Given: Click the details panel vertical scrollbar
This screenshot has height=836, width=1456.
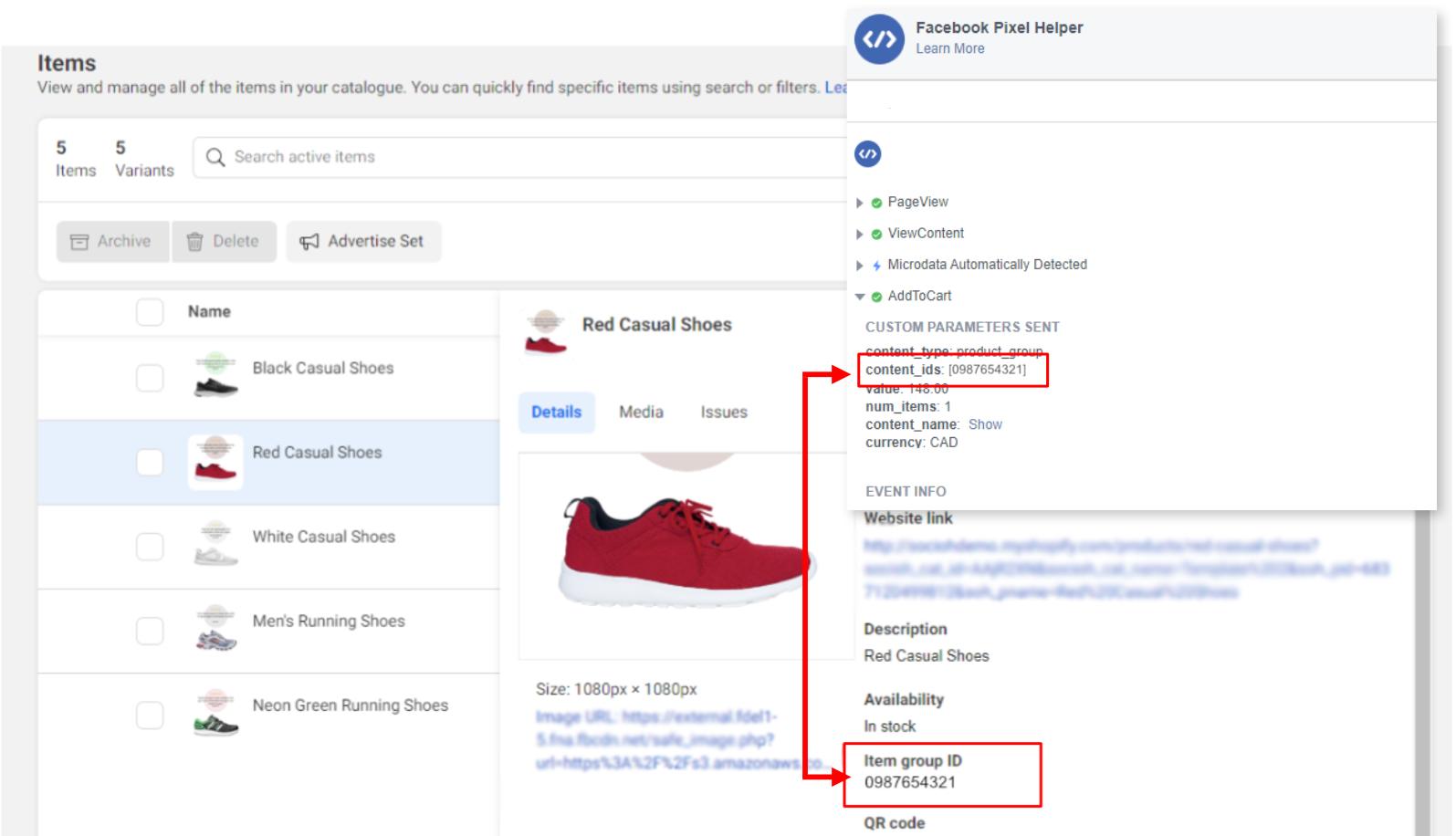Looking at the screenshot, I should click(1422, 674).
